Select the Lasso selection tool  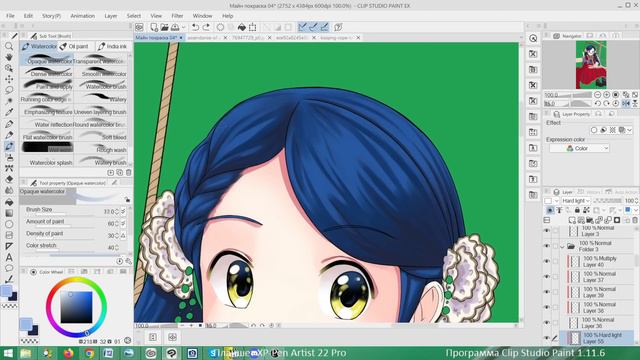click(x=9, y=90)
